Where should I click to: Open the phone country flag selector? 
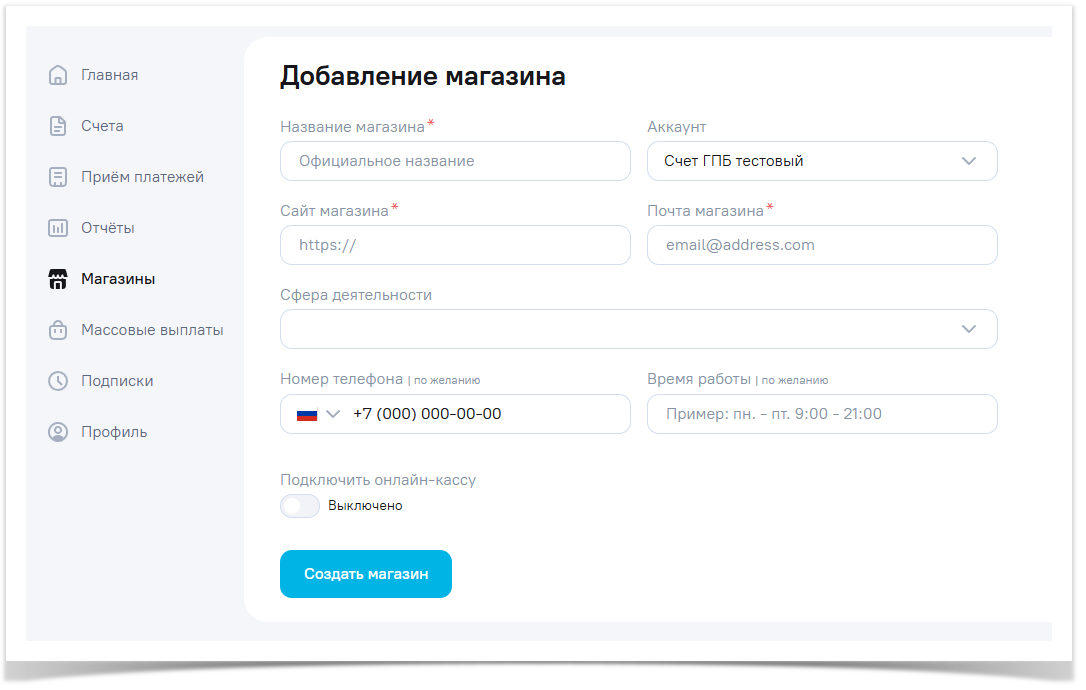tap(317, 414)
